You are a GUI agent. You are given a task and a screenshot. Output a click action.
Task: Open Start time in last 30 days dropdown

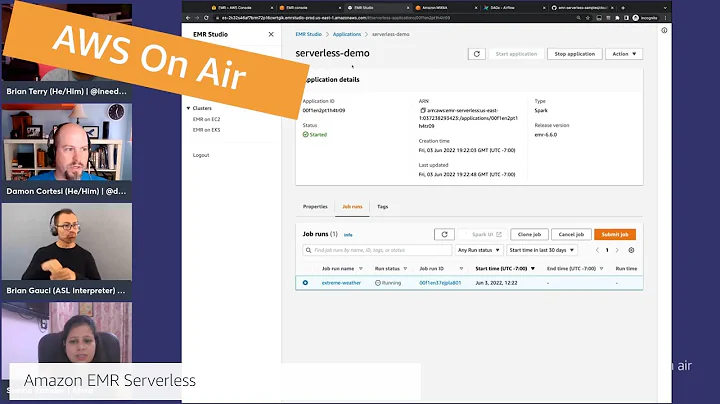pos(542,250)
